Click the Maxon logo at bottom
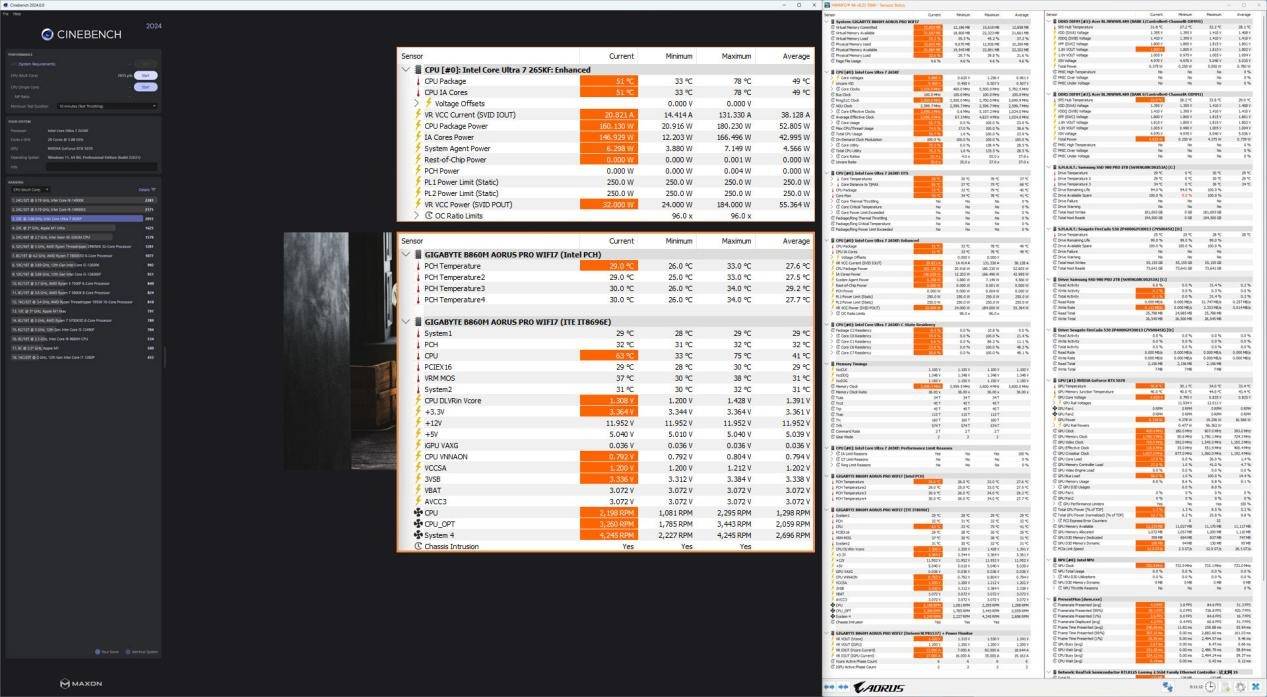The height and width of the screenshot is (697, 1267). click(80, 683)
